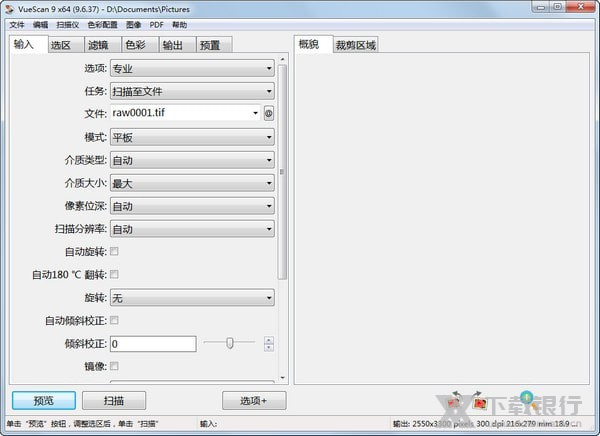The height and width of the screenshot is (436, 600).
Task: Open the 任务 dropdown showing 扫描至文件
Action: point(192,91)
